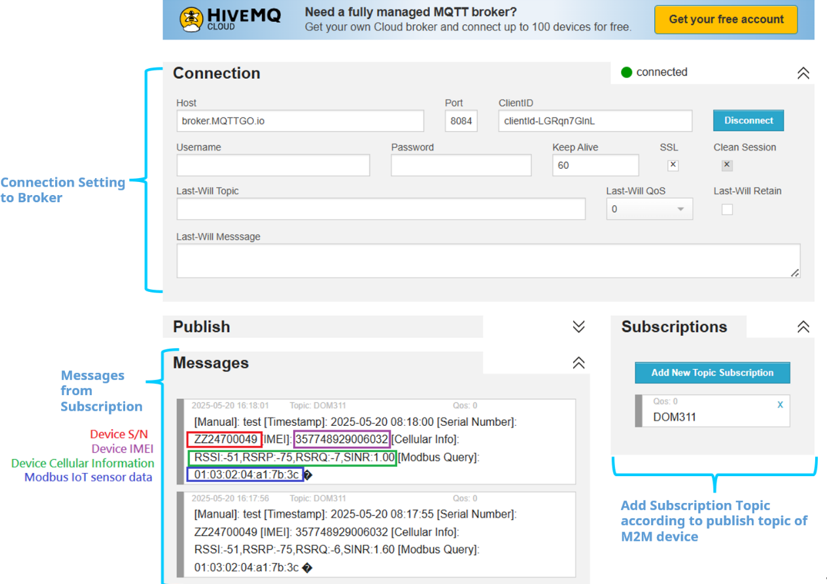Viewport: 827px width, 584px height.
Task: Click the green connected status indicator
Action: pos(627,72)
